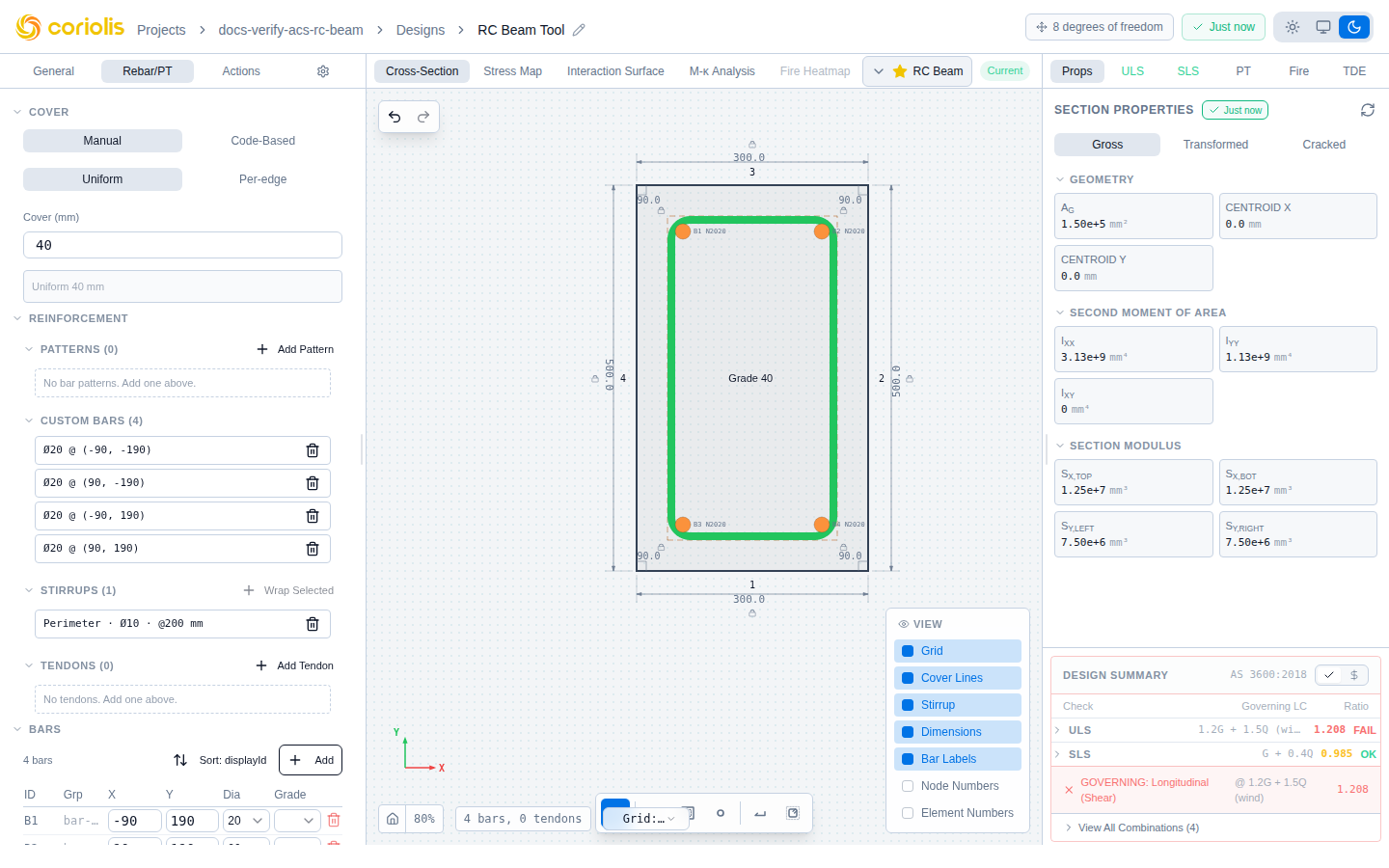Select the circle bar tool in canvas toolbar
Viewport: 1389px width, 868px height.
pos(721,813)
